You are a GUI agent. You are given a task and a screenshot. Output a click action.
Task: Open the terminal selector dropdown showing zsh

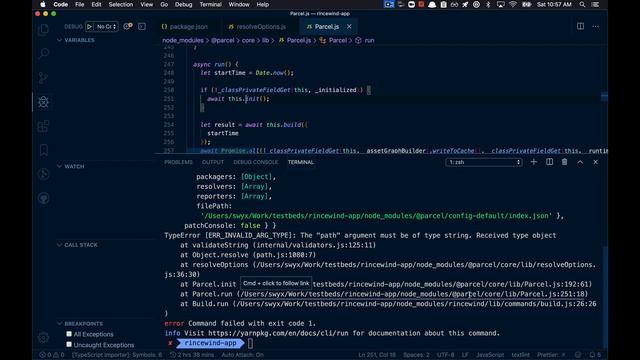pos(484,162)
